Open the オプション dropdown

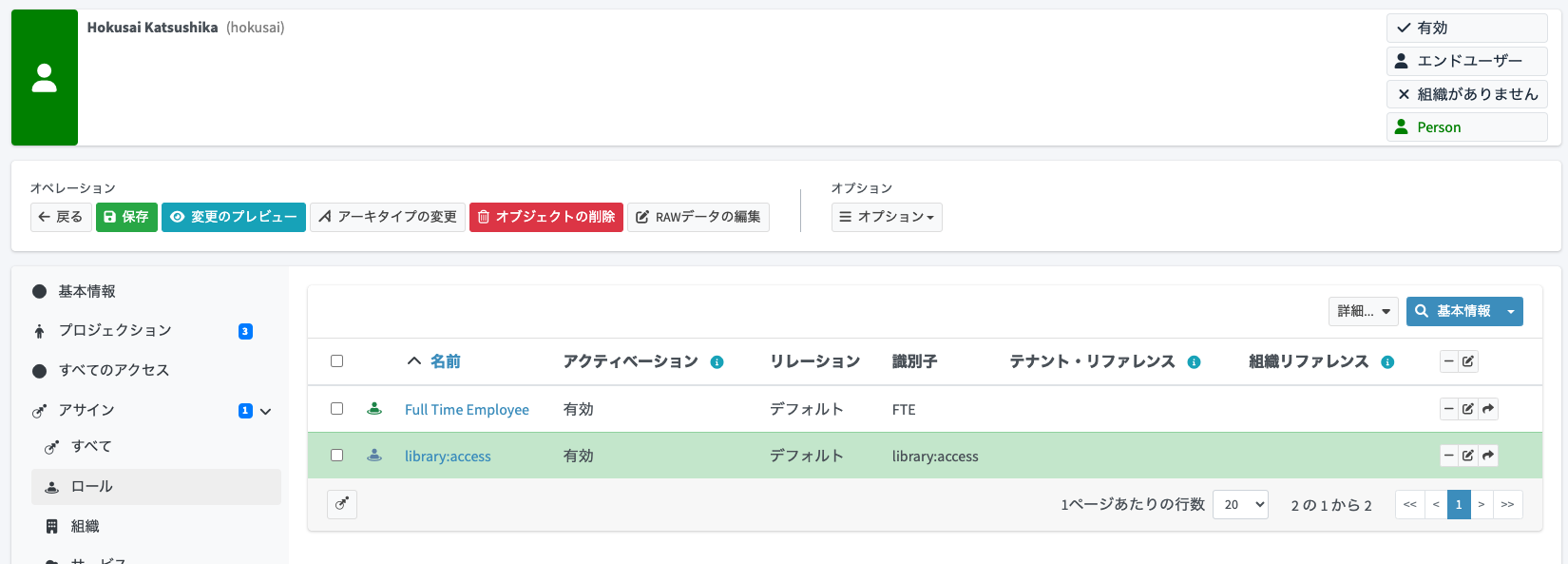[x=887, y=217]
